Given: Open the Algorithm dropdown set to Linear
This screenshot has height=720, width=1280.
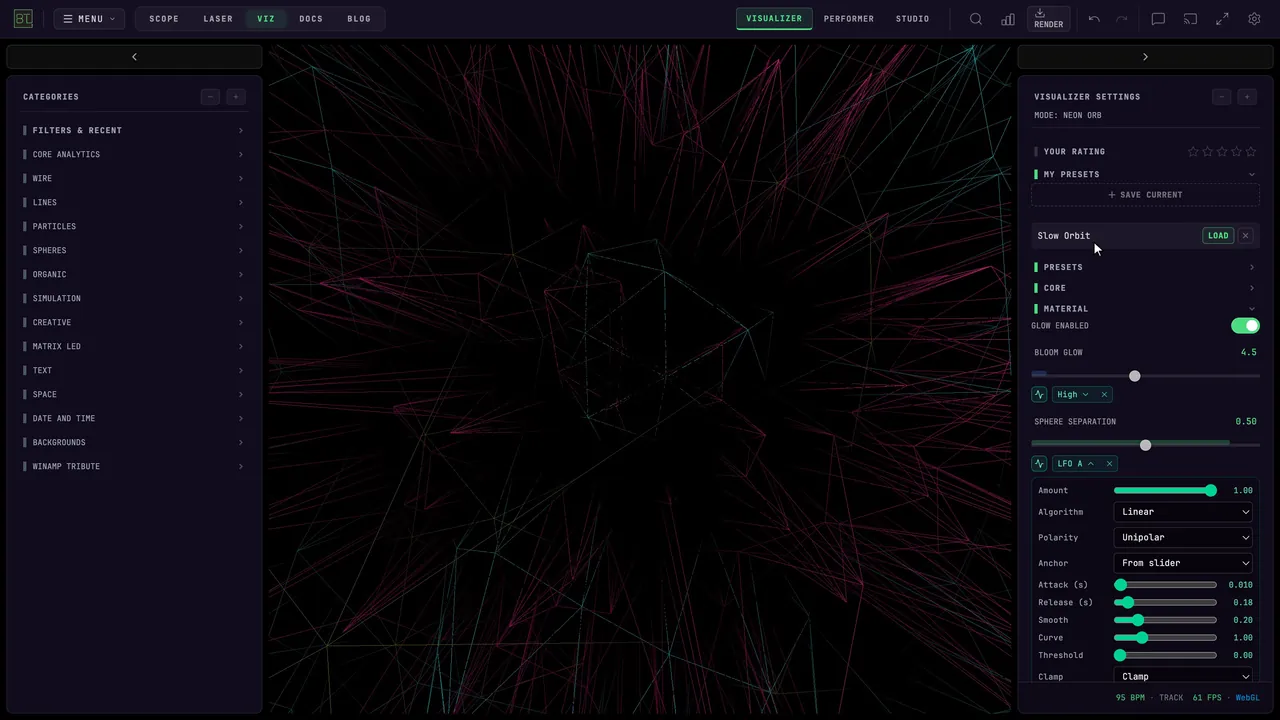Looking at the screenshot, I should pos(1184,512).
